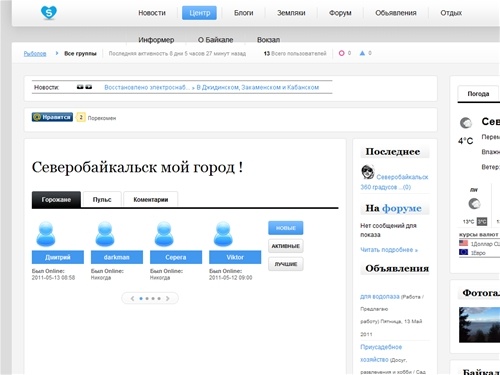Open the Viktor profile name button

tap(235, 257)
